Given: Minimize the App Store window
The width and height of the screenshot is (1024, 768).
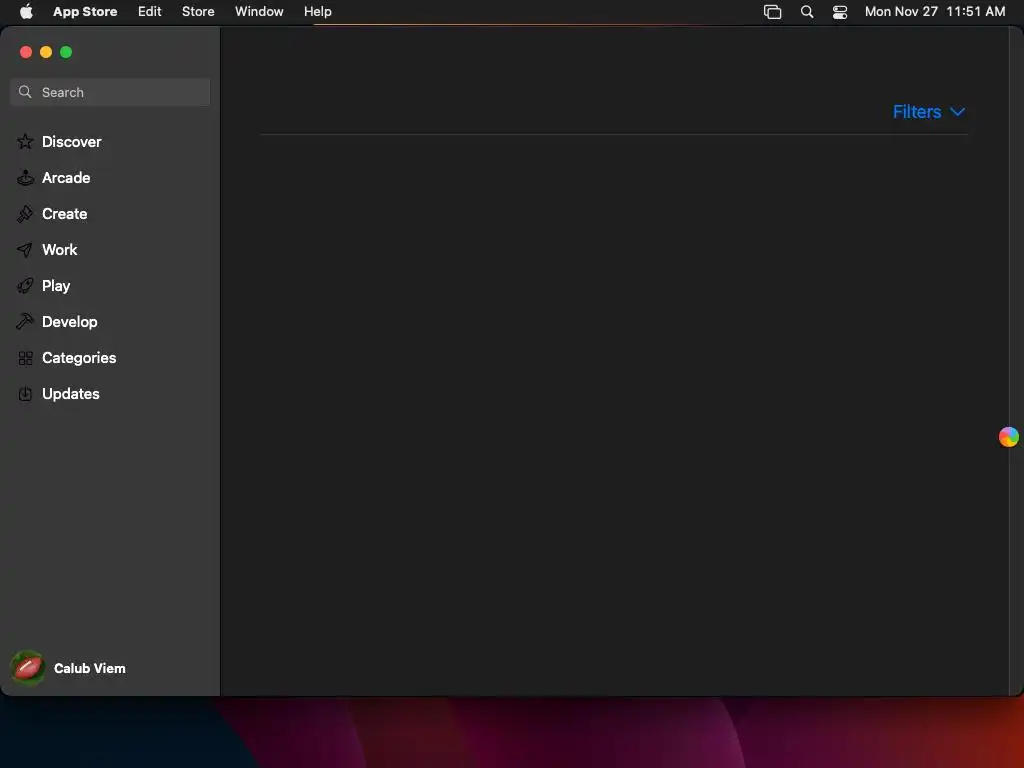Looking at the screenshot, I should (x=46, y=52).
